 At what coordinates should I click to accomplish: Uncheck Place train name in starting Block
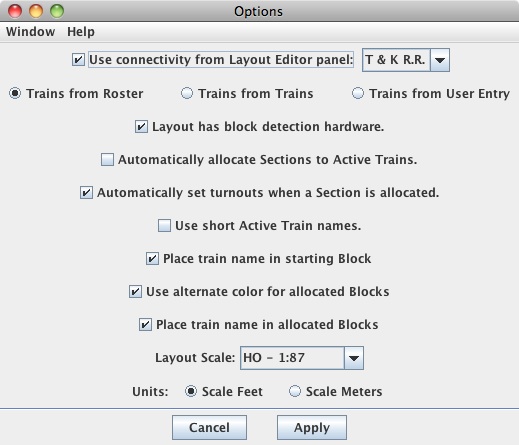click(x=152, y=259)
